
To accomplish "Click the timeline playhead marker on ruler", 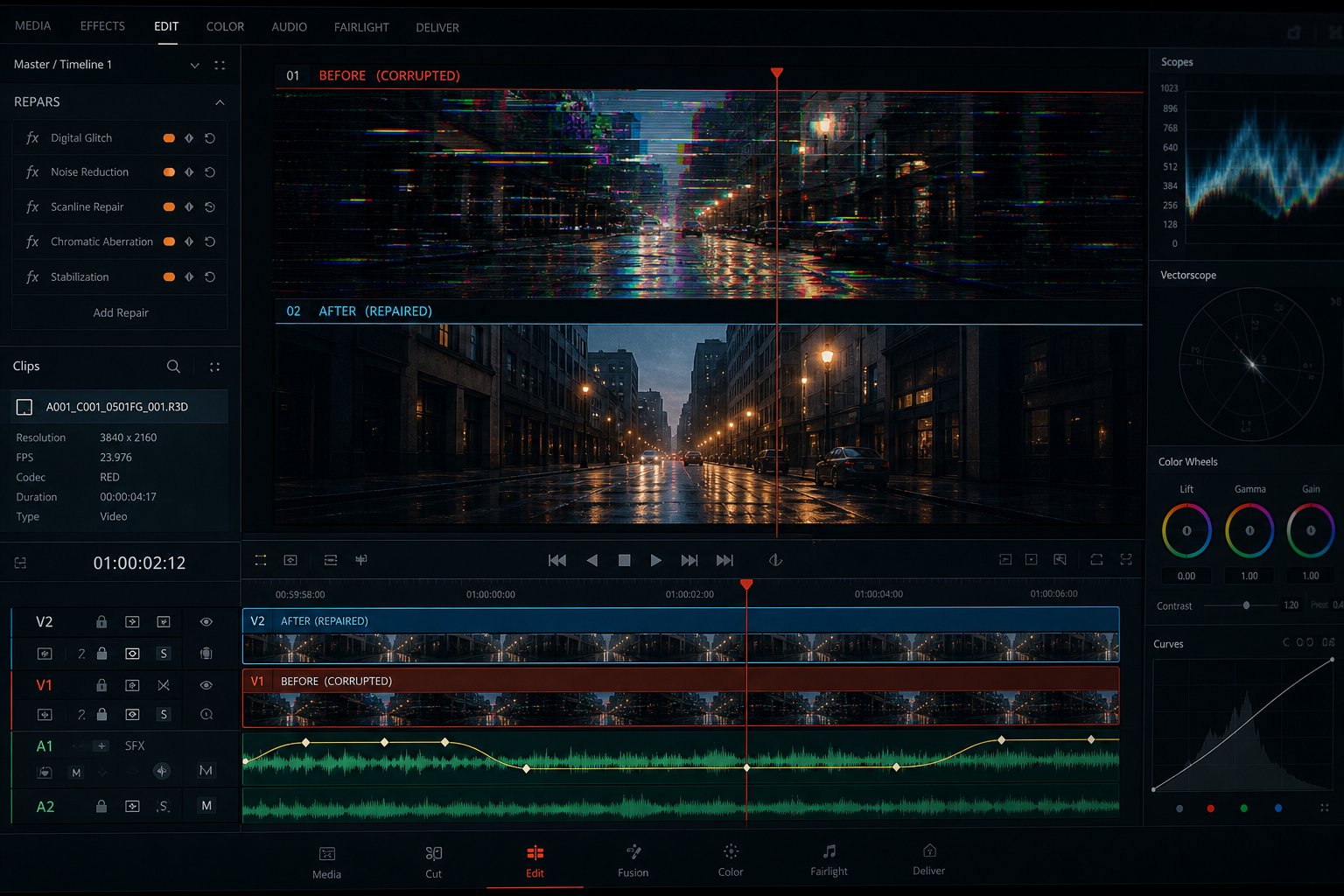I will [746, 584].
